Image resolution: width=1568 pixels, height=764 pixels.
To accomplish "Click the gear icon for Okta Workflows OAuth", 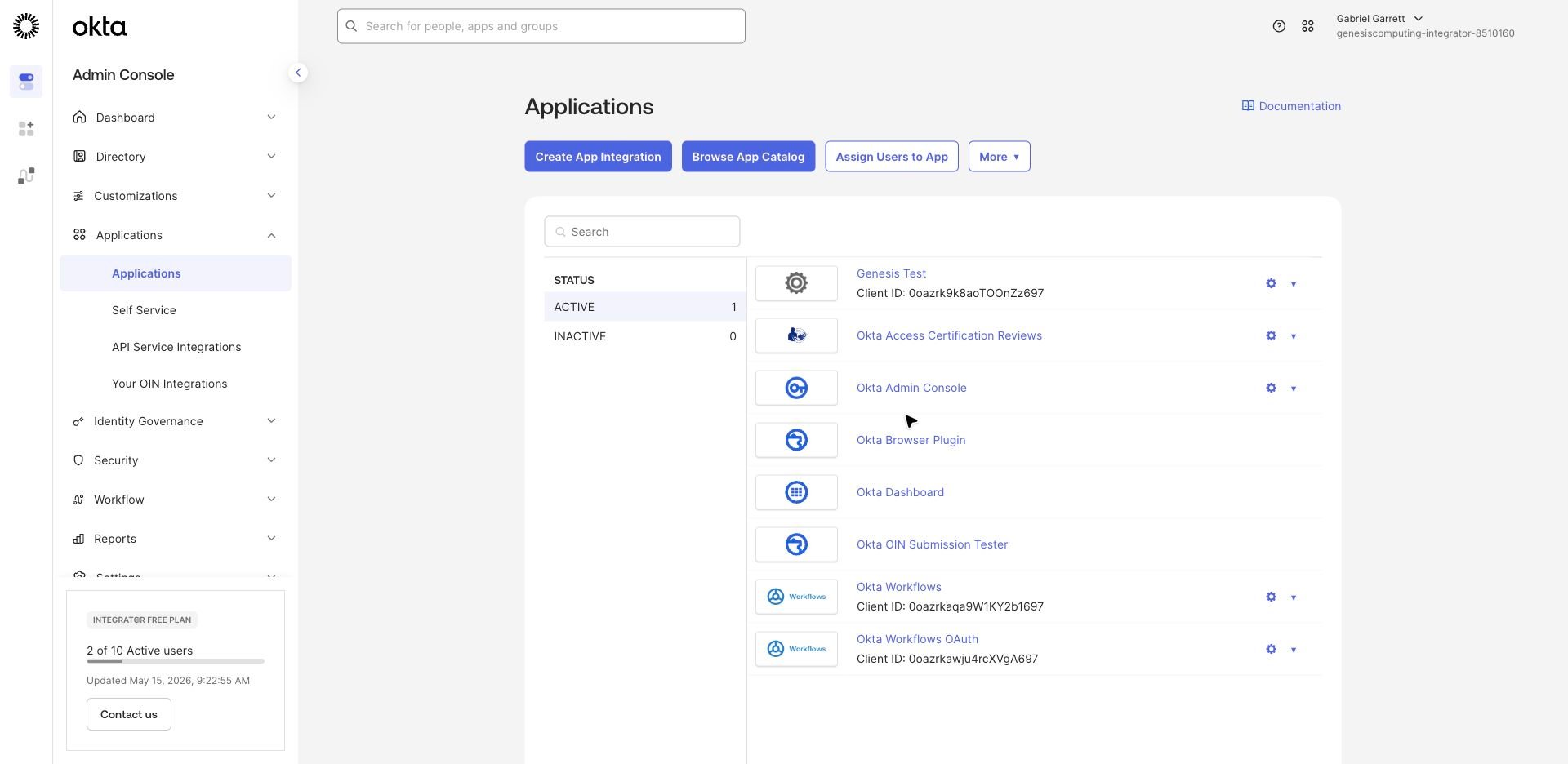I will 1271,649.
